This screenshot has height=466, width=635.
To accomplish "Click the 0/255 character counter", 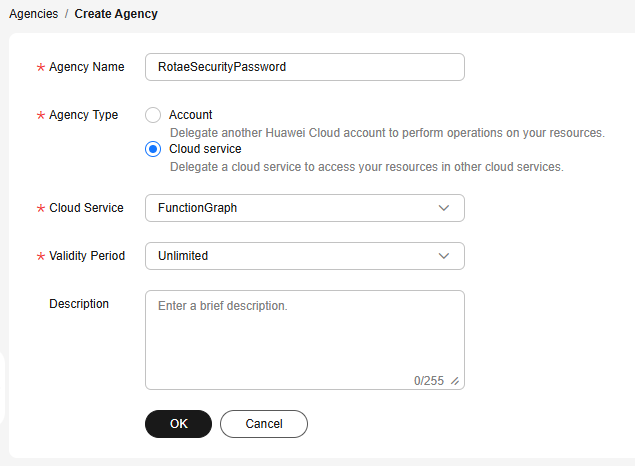I will click(428, 381).
